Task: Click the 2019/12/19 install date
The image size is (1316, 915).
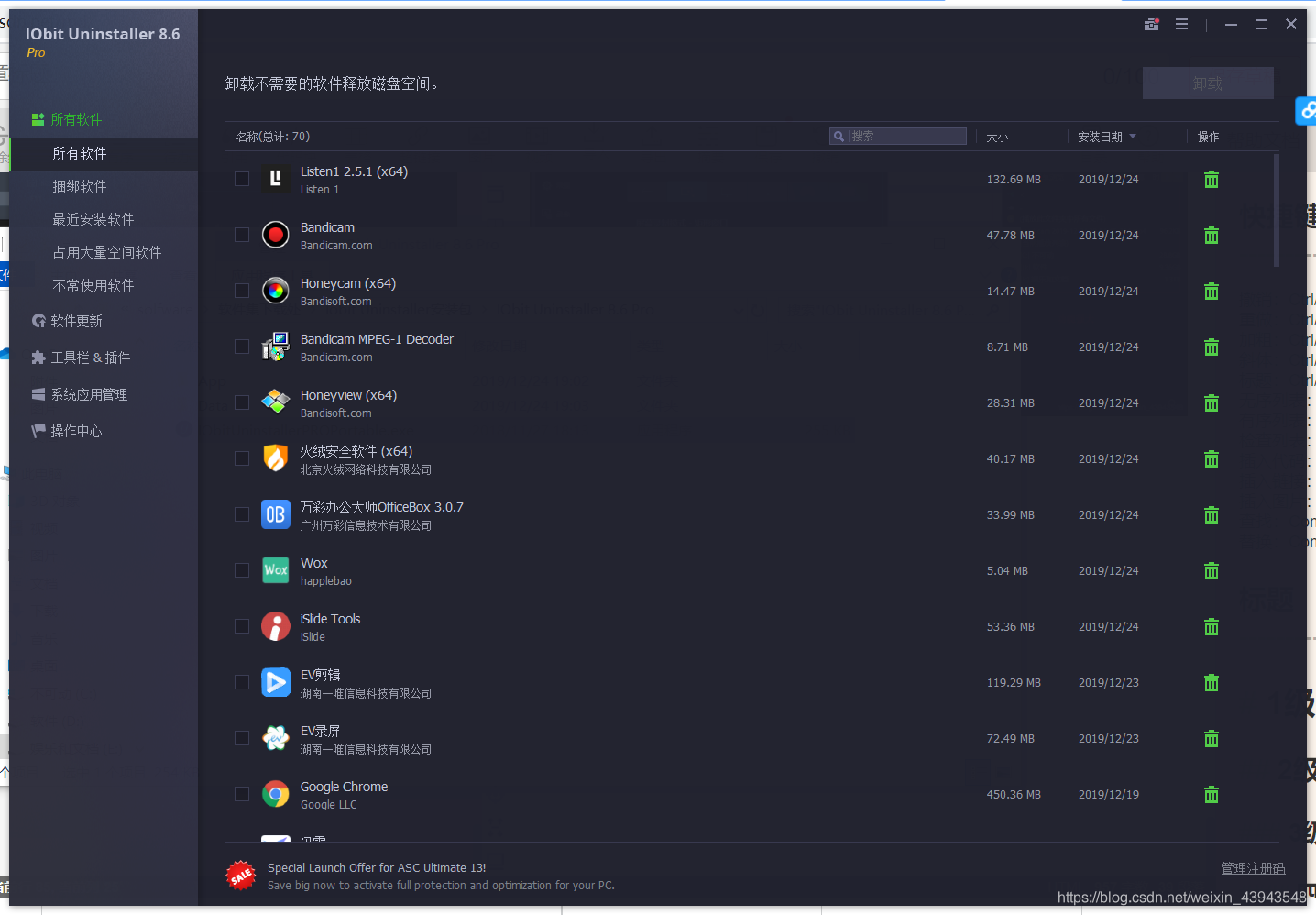Action: (x=1109, y=795)
